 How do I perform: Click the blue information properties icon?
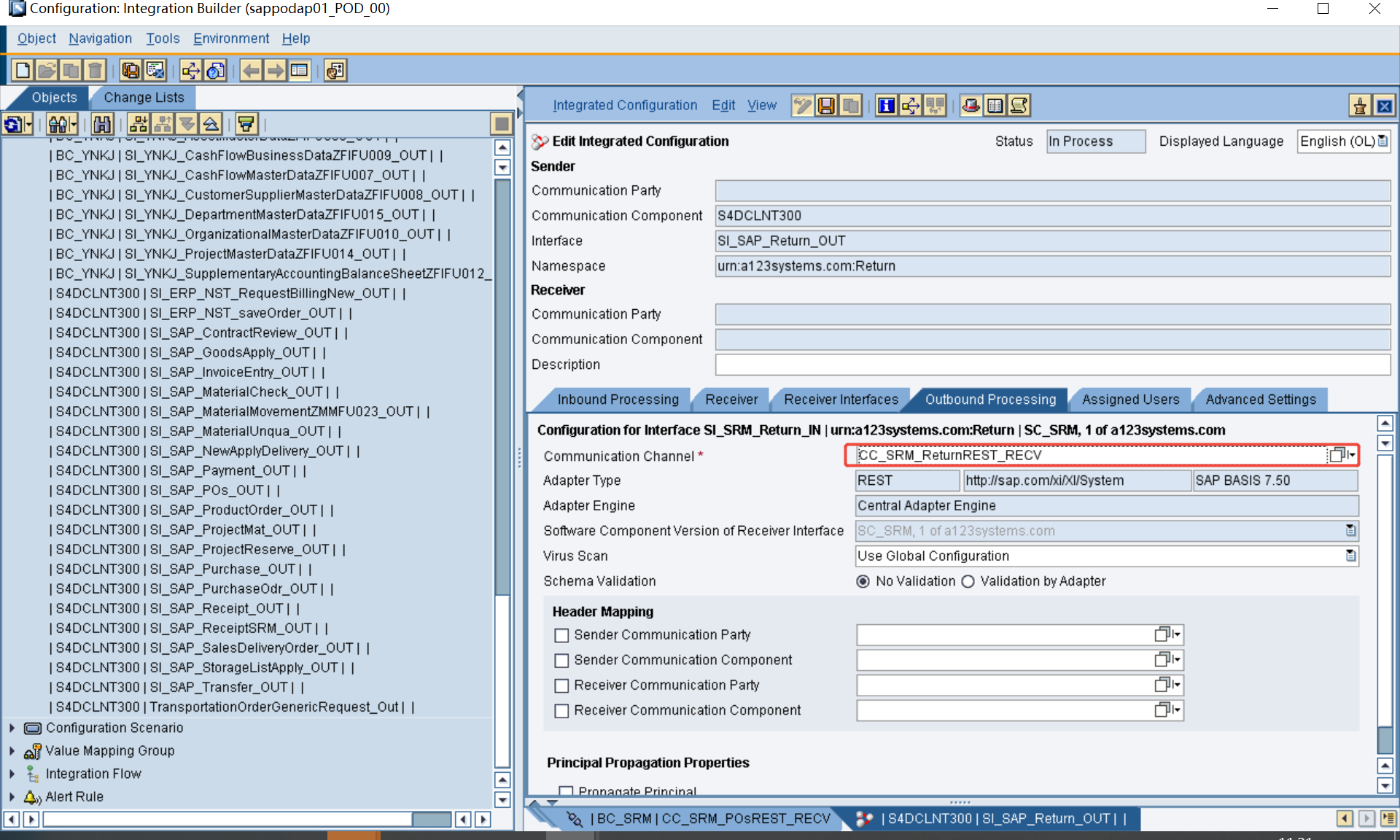[x=886, y=106]
